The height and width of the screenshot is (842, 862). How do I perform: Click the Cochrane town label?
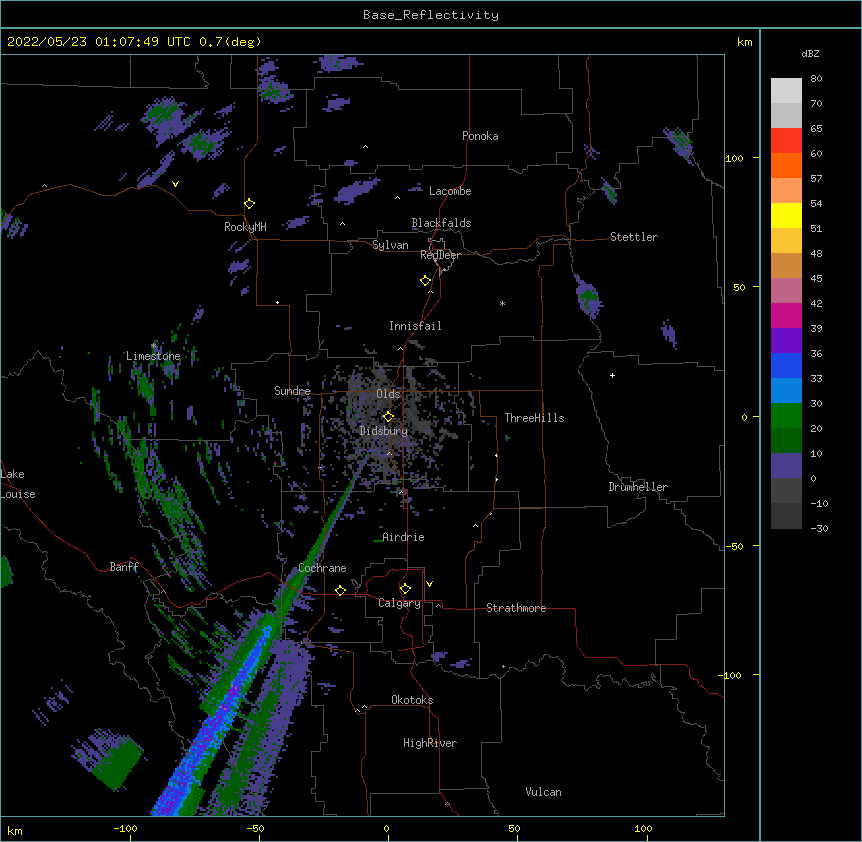[322, 568]
